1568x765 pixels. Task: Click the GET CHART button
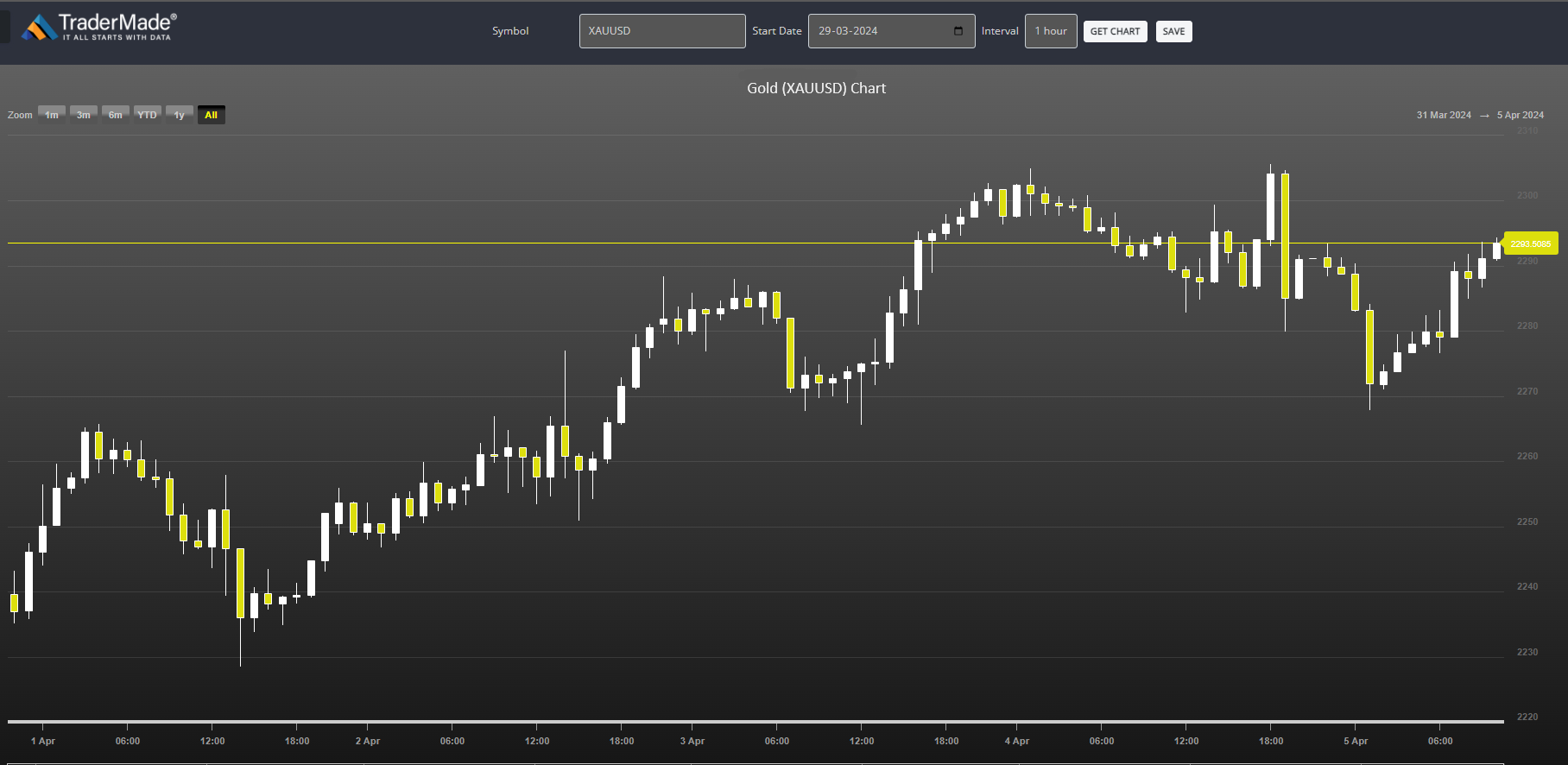click(x=1115, y=32)
